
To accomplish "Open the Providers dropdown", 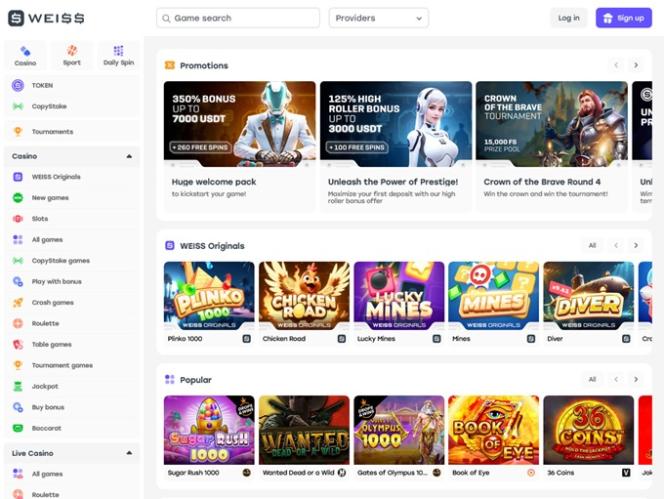I will tap(378, 18).
